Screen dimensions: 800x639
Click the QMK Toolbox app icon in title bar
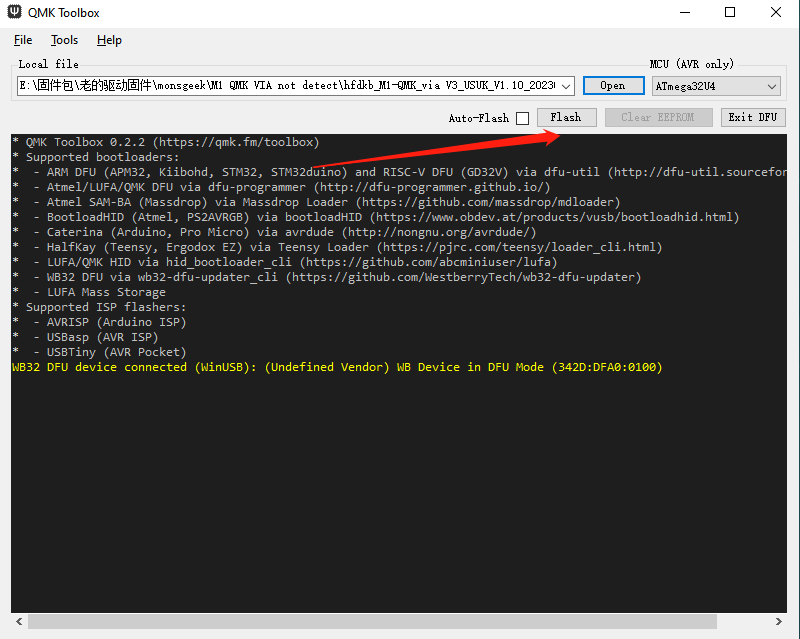coord(14,12)
